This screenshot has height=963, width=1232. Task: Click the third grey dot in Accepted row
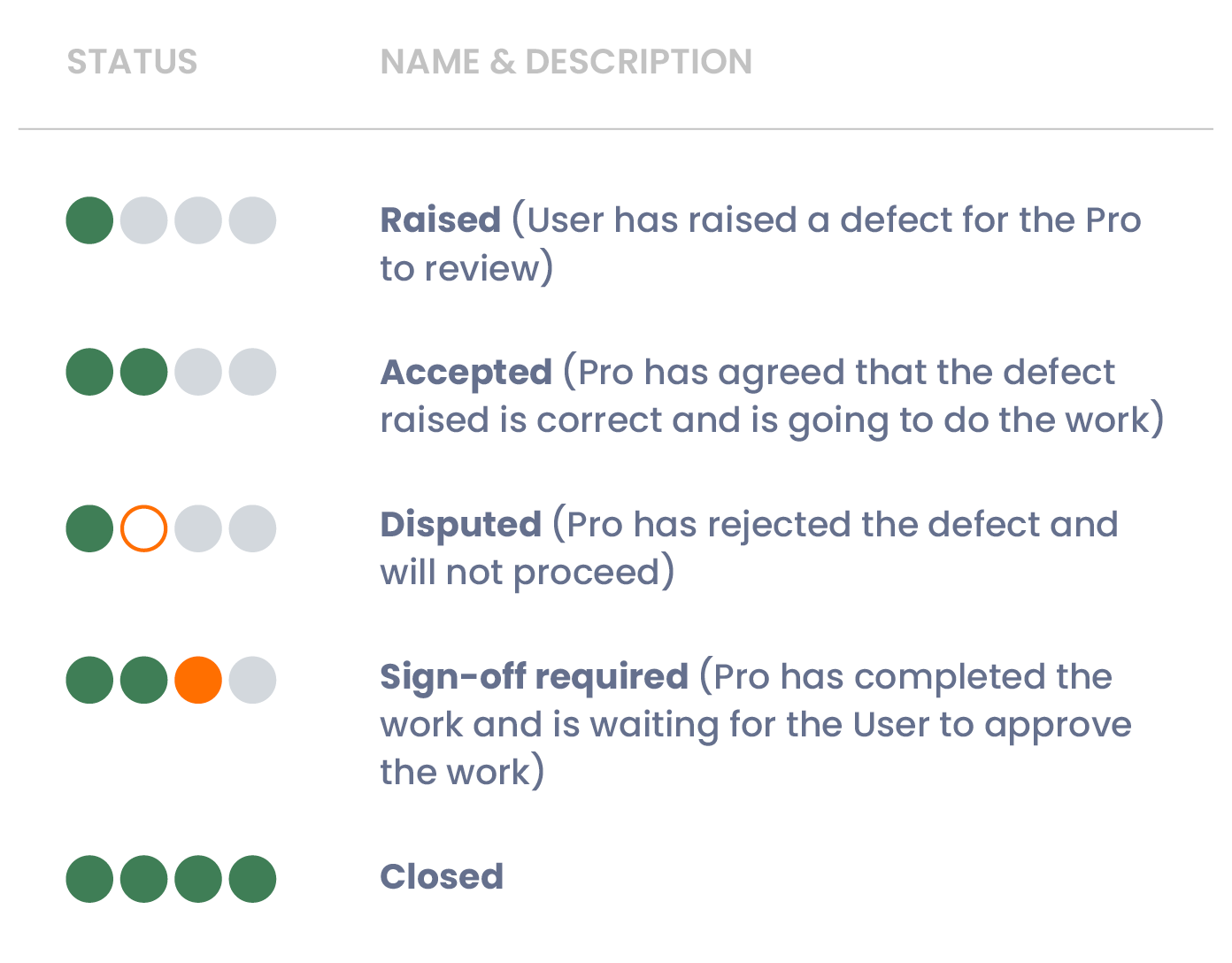click(x=198, y=372)
